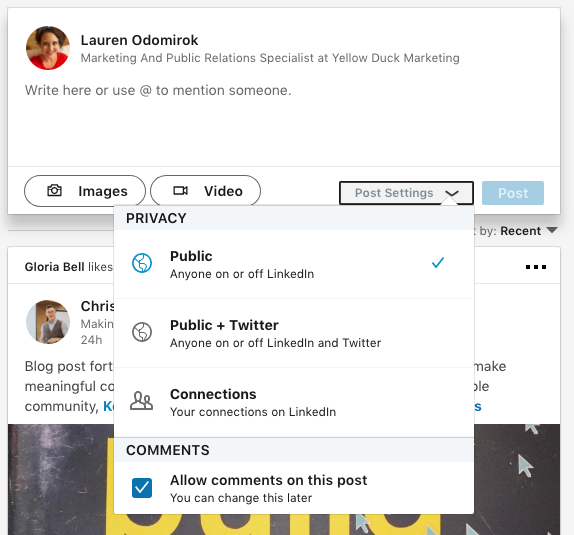Select the Public privacy option

tap(294, 264)
